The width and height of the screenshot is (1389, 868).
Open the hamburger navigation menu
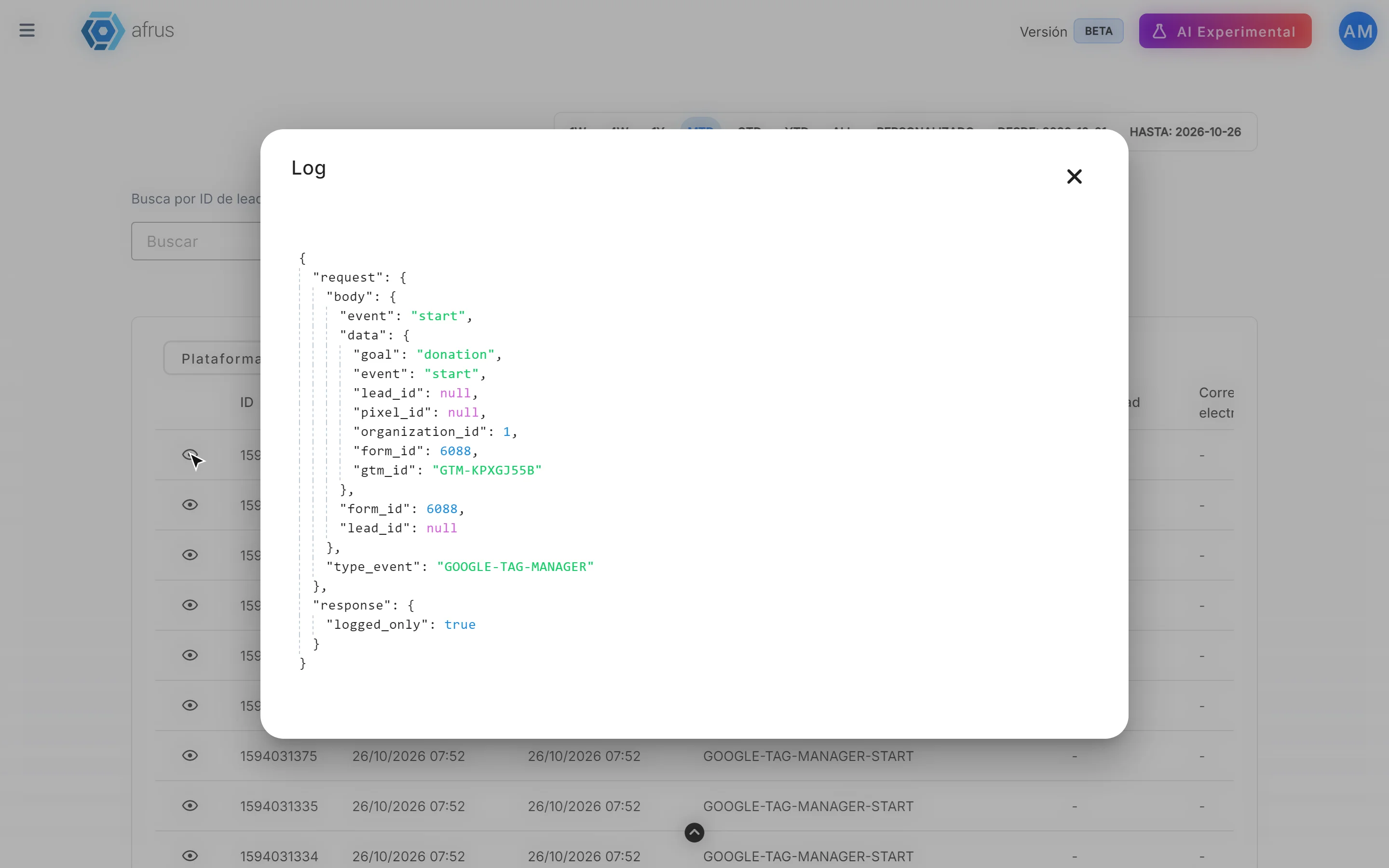click(x=27, y=30)
